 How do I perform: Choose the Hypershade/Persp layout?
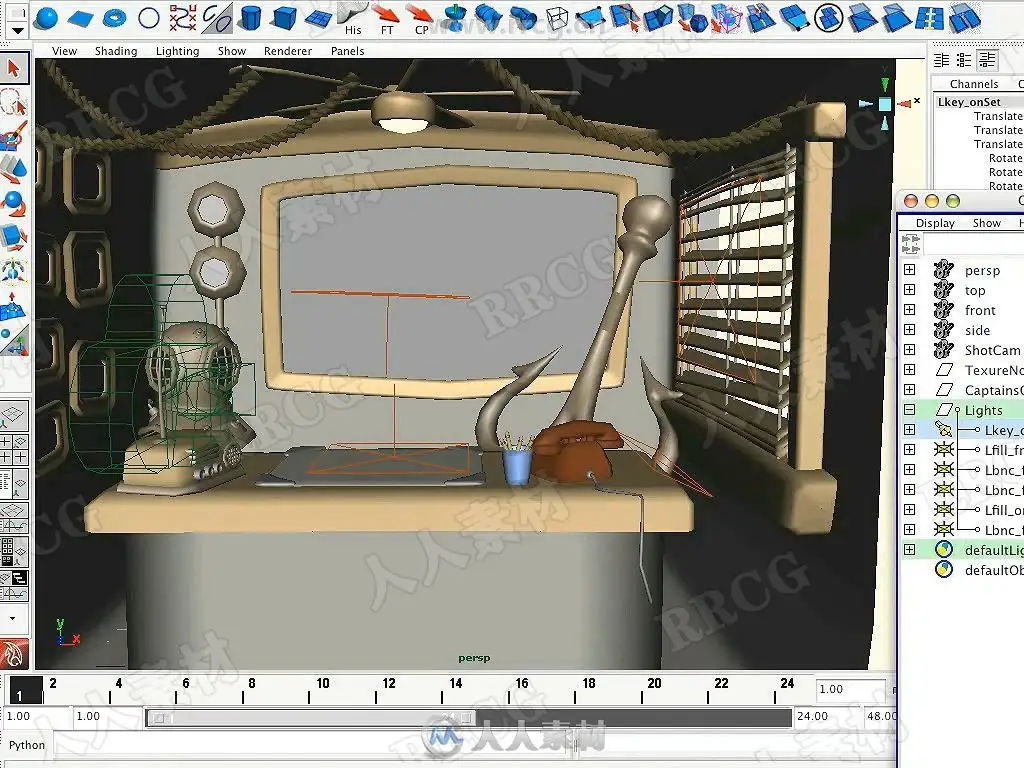coord(14,551)
